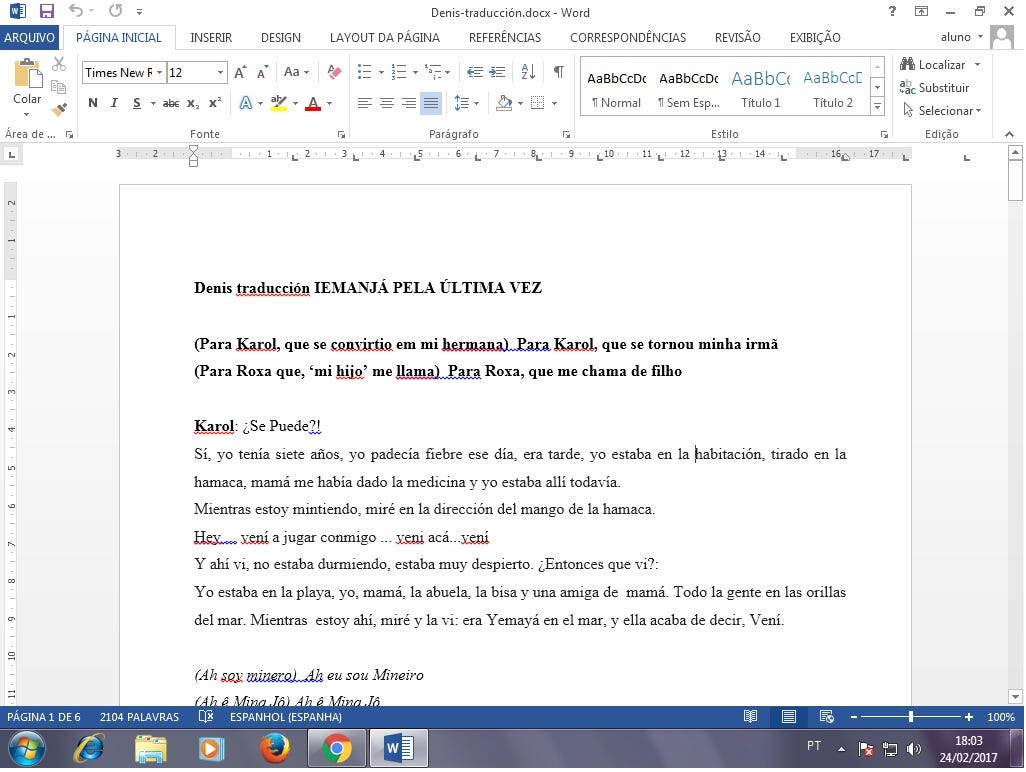Save the document with the floppy icon
The image size is (1026, 772).
(46, 11)
